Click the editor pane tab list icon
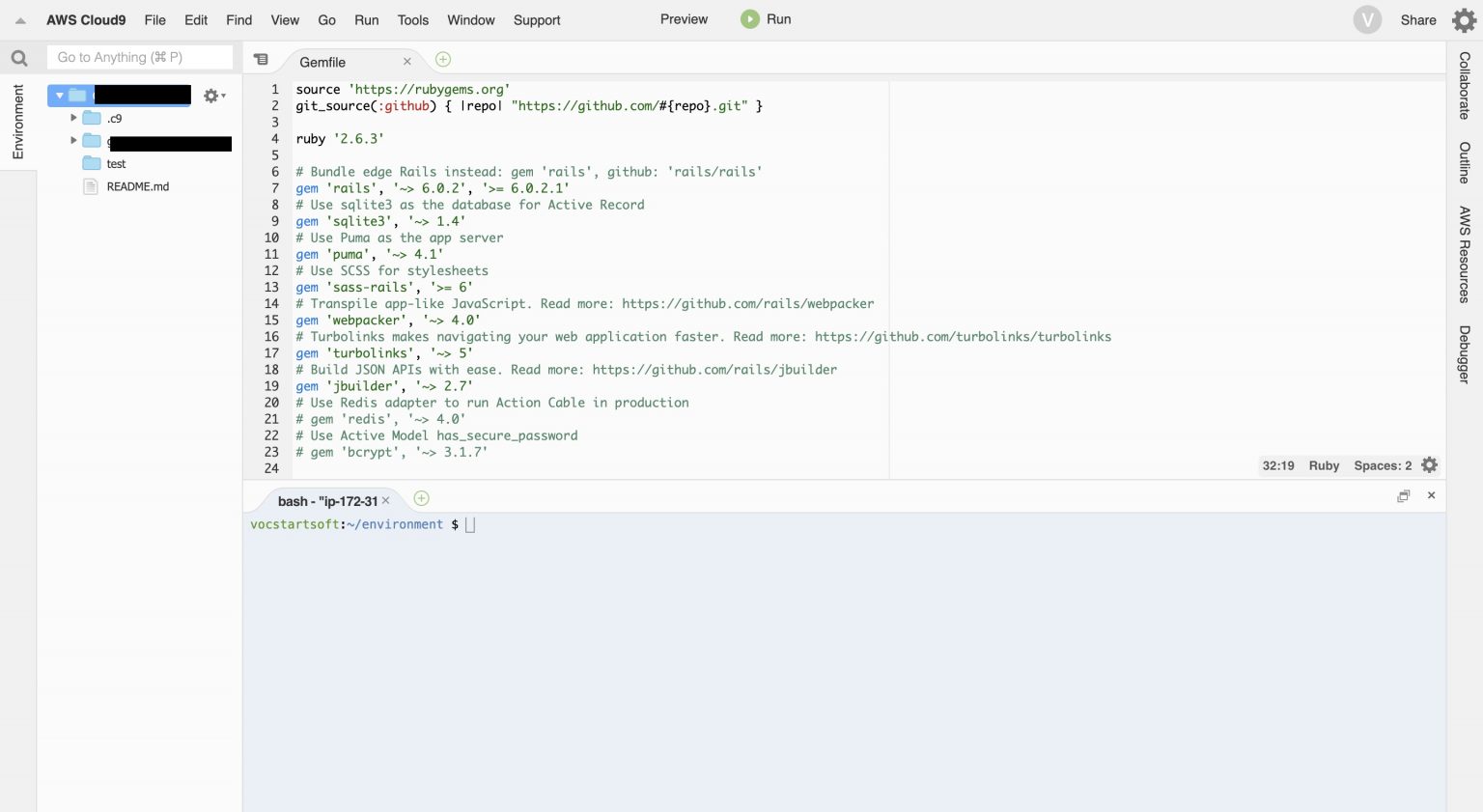 (x=261, y=60)
